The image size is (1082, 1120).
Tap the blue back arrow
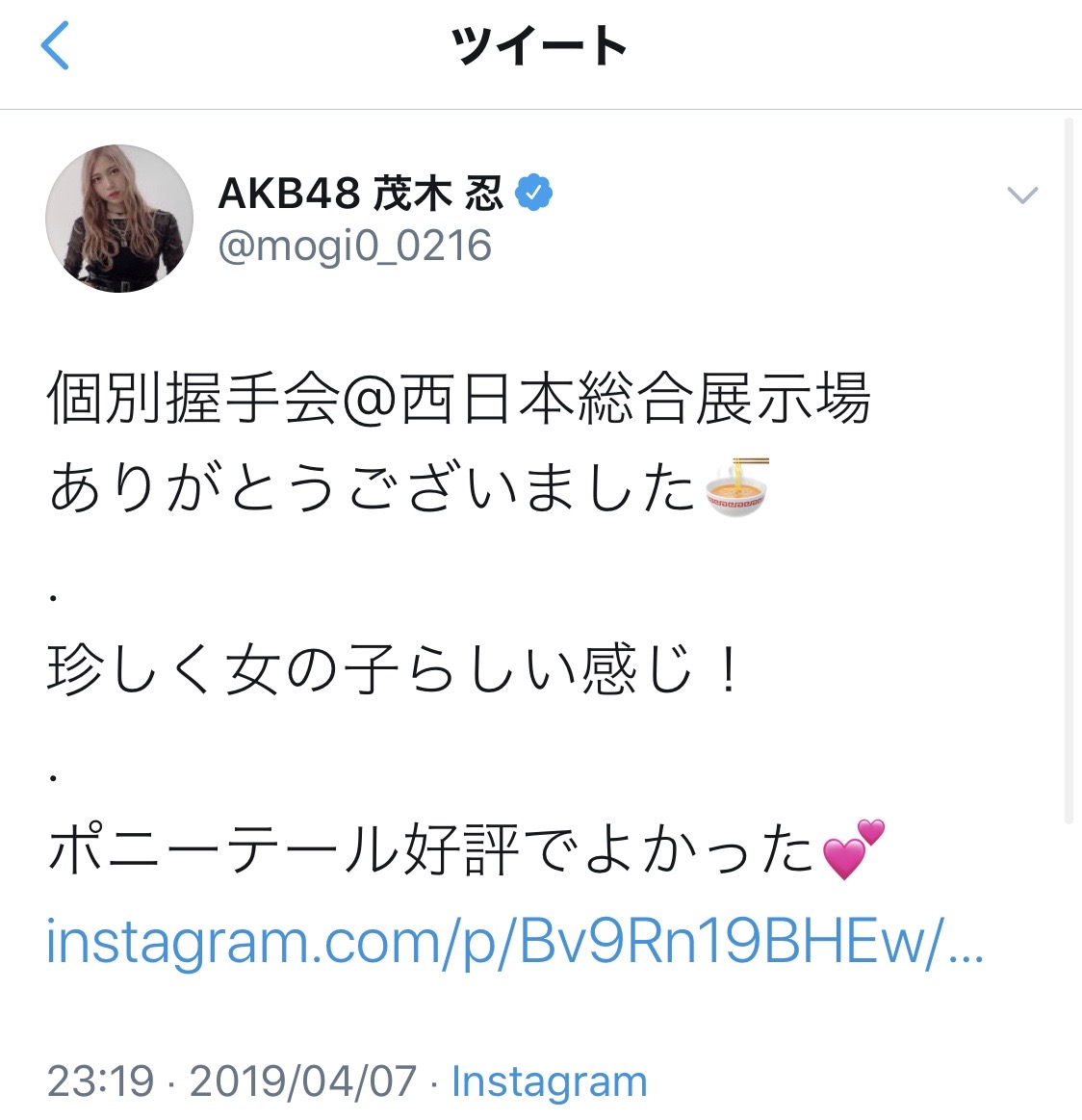click(56, 46)
